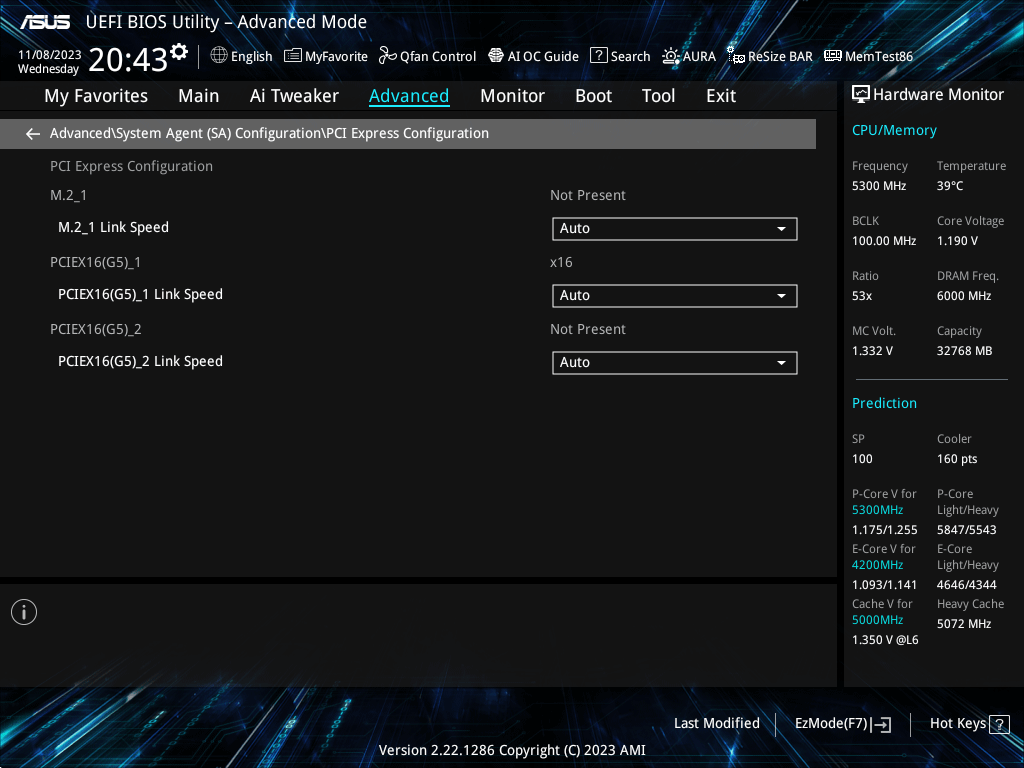Click the 5300MHz P-Core link

tap(878, 510)
